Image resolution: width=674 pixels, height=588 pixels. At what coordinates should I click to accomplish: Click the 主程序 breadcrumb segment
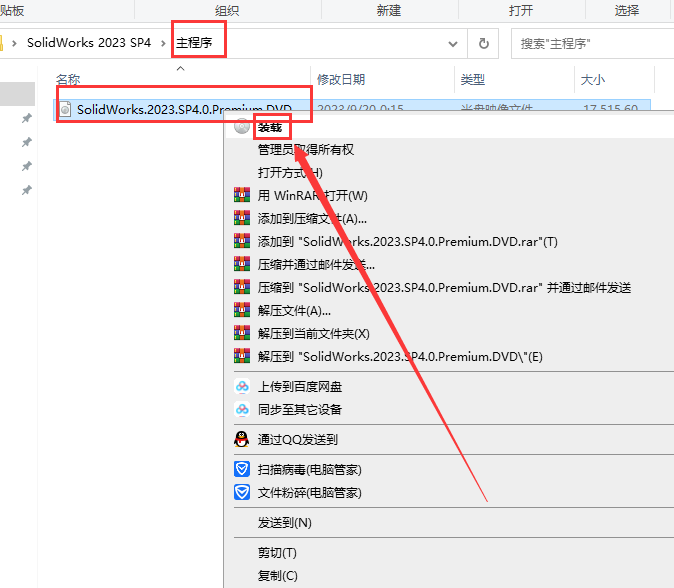tap(194, 43)
